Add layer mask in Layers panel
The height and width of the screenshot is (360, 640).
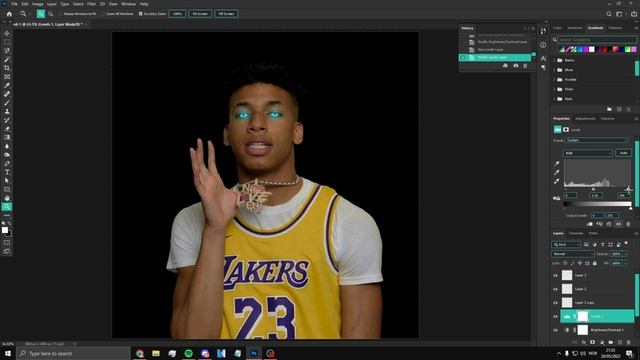593,342
